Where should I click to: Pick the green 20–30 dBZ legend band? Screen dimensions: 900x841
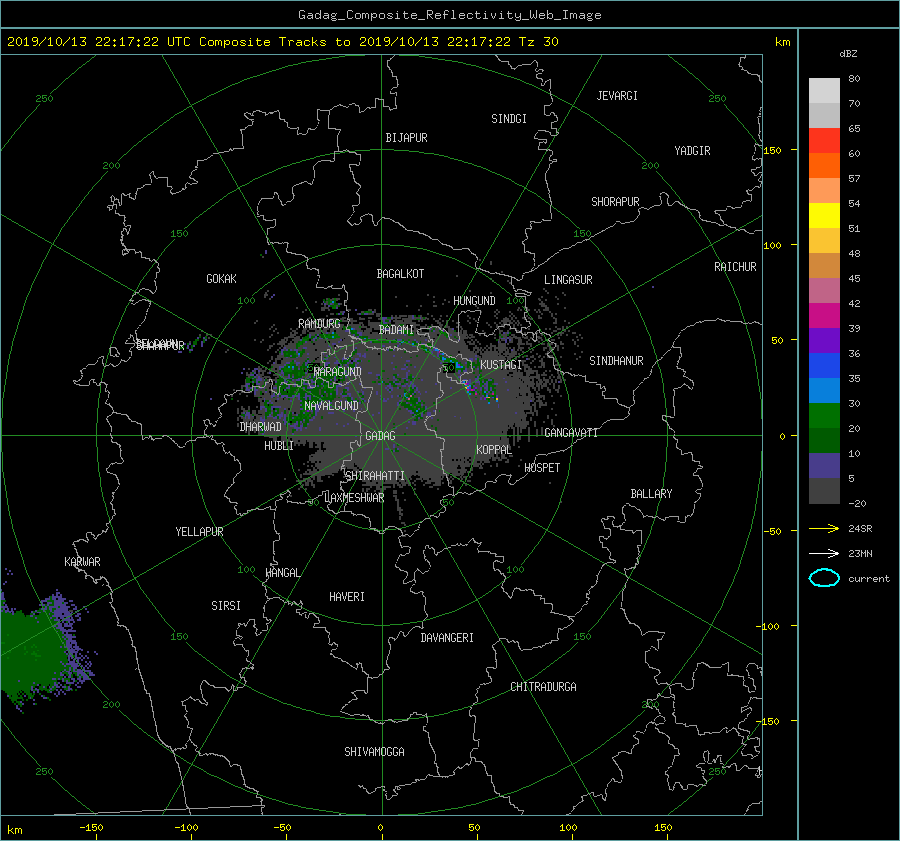click(824, 415)
